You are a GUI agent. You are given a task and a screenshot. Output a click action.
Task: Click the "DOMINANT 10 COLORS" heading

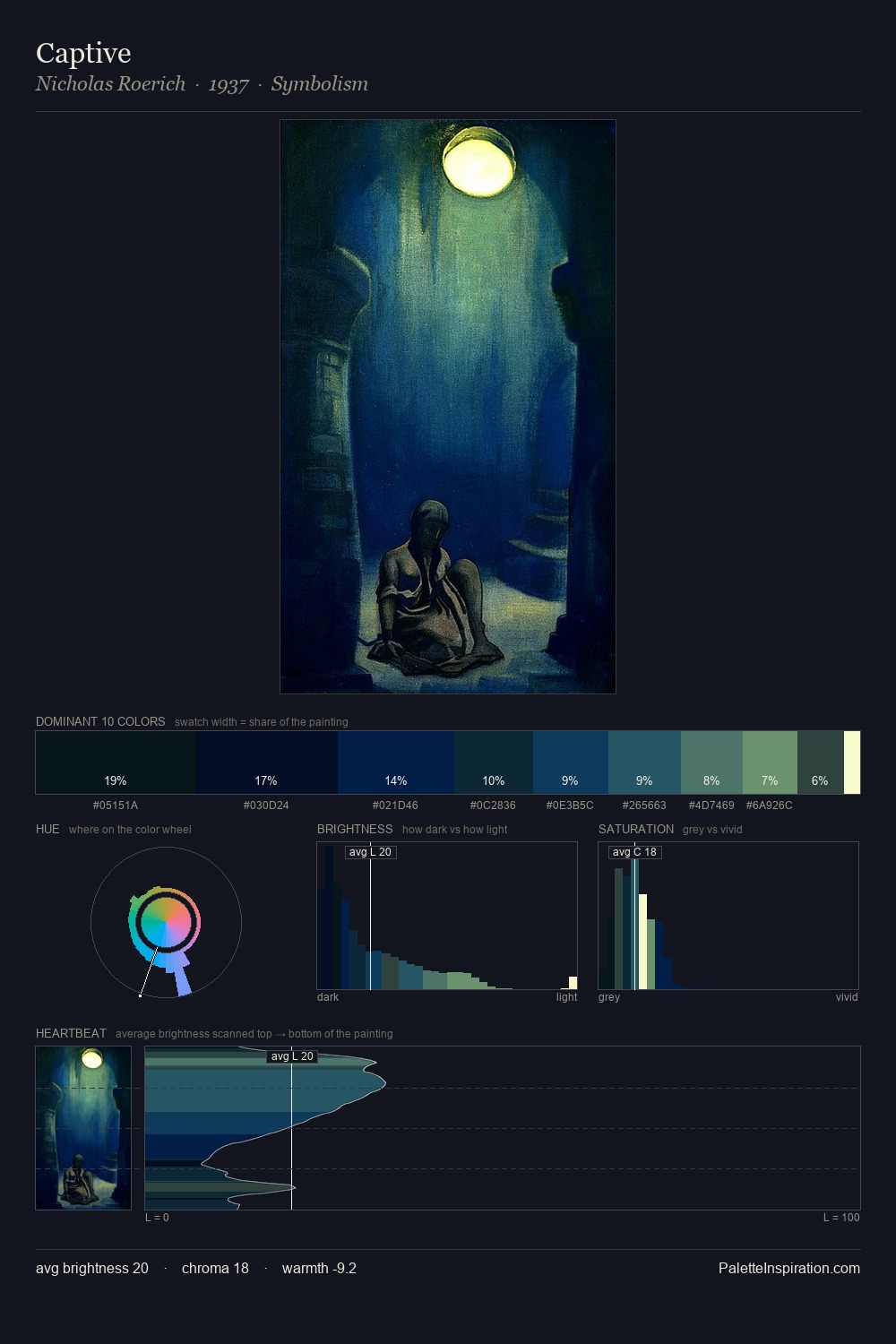pyautogui.click(x=100, y=721)
